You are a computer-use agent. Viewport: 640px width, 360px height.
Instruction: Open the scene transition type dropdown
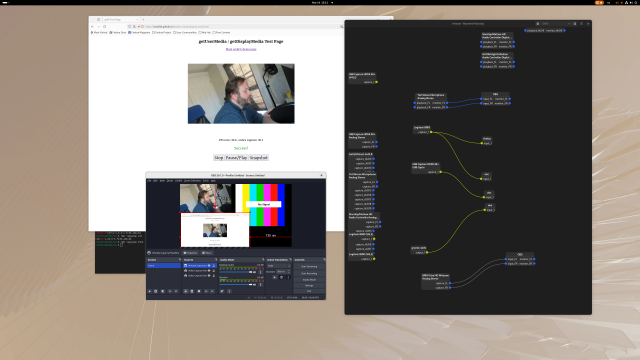(278, 266)
